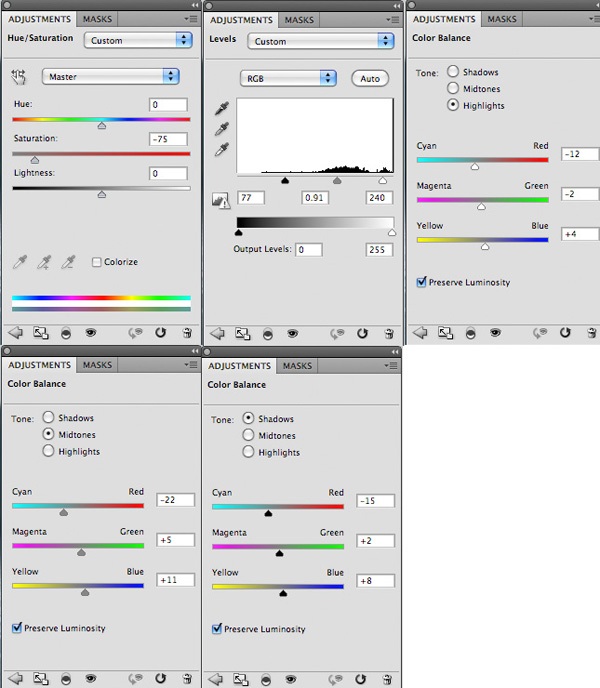Switch to Masks tab in Midtones Color Balance panel

pos(97,365)
